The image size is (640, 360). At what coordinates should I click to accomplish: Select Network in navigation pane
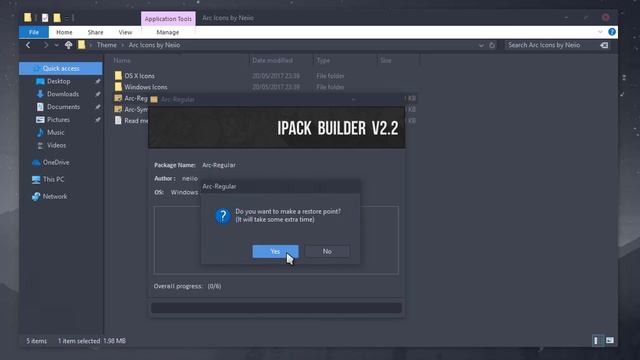click(55, 196)
